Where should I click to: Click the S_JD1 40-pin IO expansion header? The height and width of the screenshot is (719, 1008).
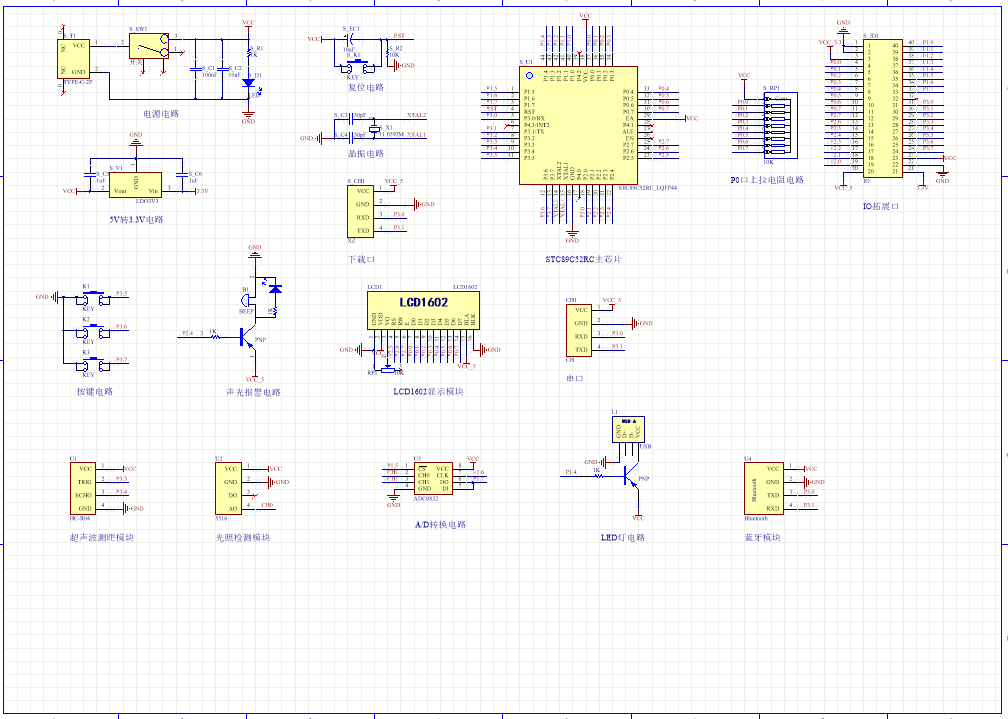882,109
